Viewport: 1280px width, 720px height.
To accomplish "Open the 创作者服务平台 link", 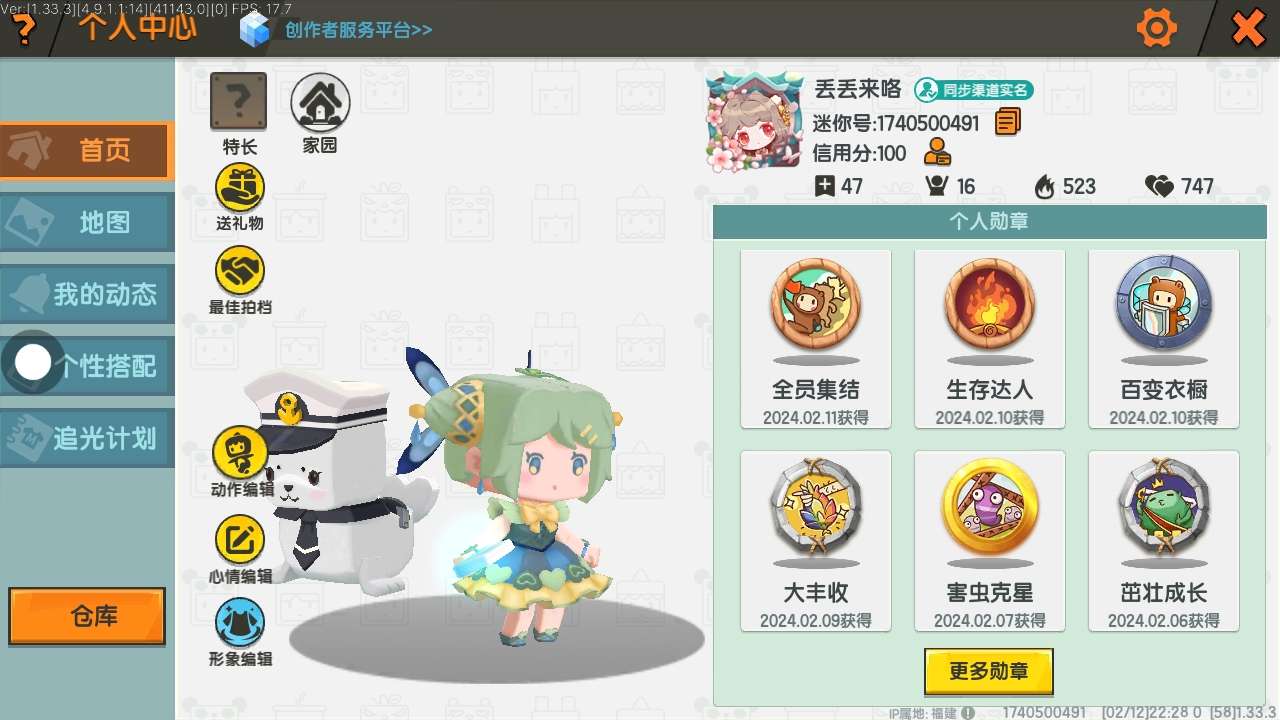I will coord(358,29).
